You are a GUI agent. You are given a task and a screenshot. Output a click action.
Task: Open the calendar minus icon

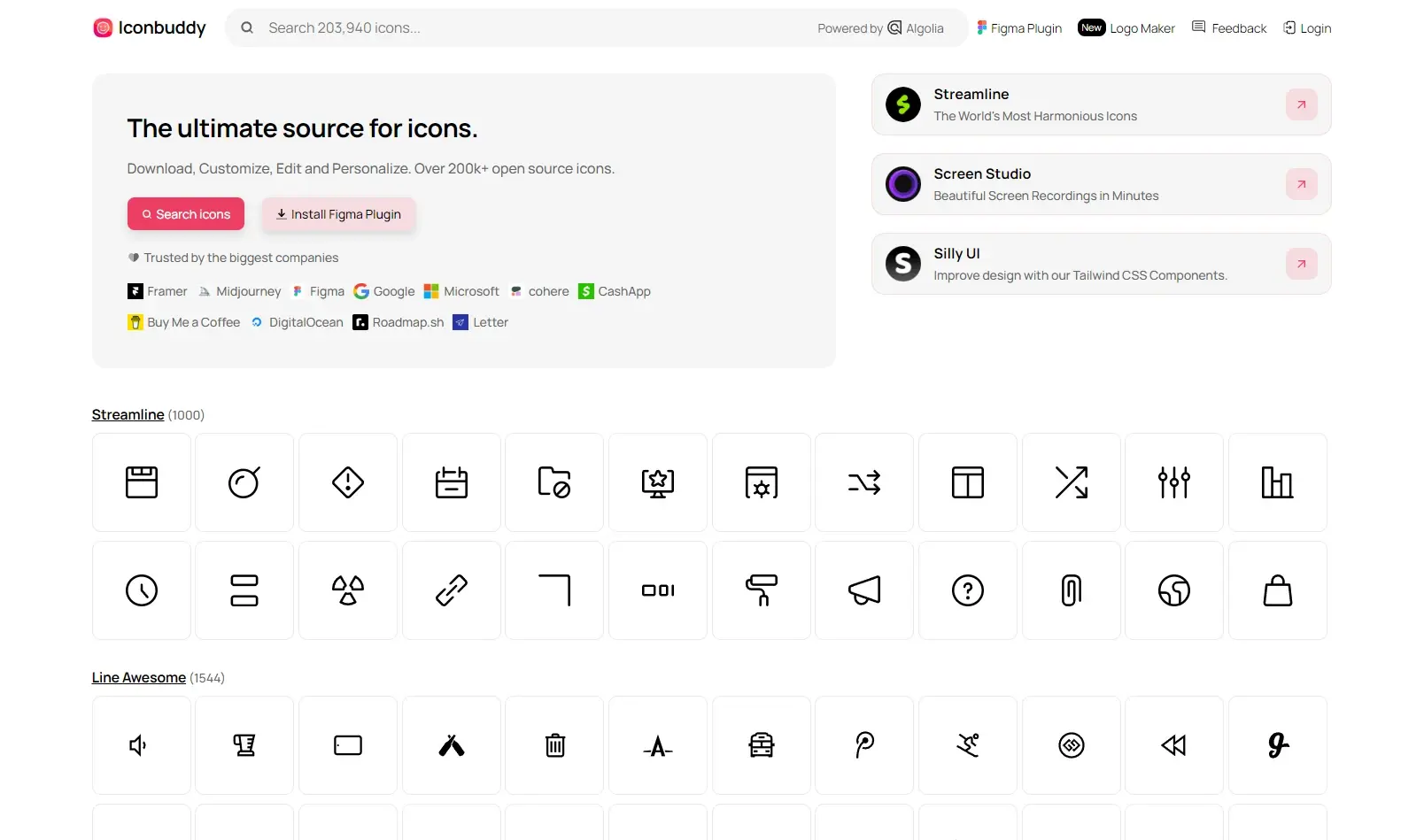pos(452,482)
